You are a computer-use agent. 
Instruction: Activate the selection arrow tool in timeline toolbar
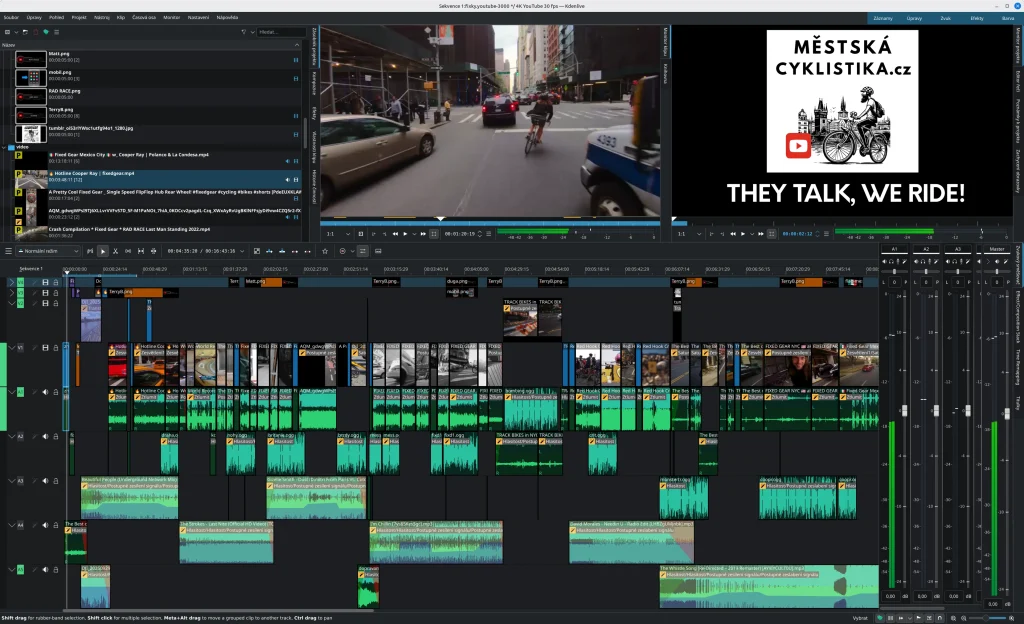point(103,251)
